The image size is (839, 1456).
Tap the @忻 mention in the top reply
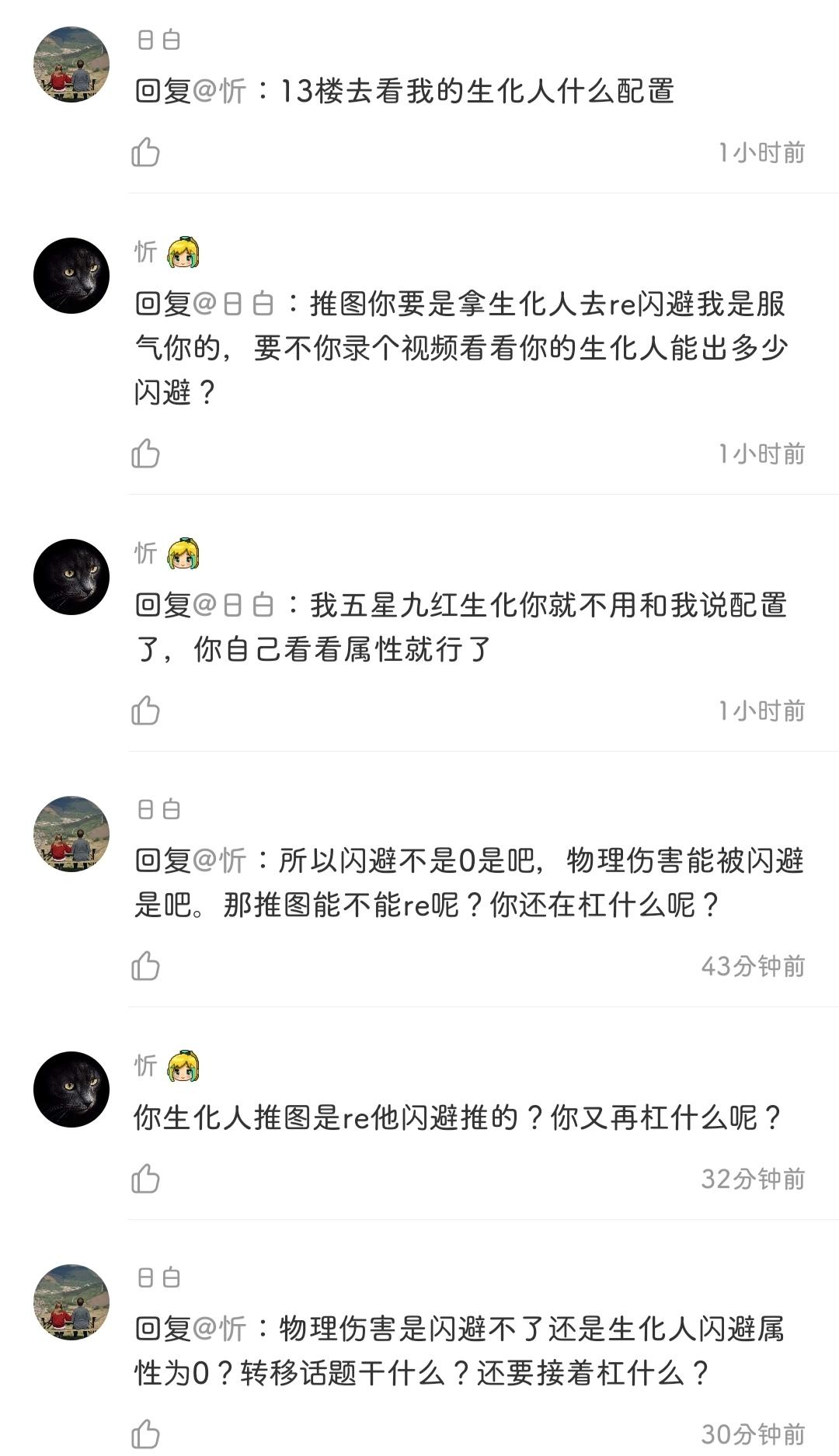click(219, 92)
